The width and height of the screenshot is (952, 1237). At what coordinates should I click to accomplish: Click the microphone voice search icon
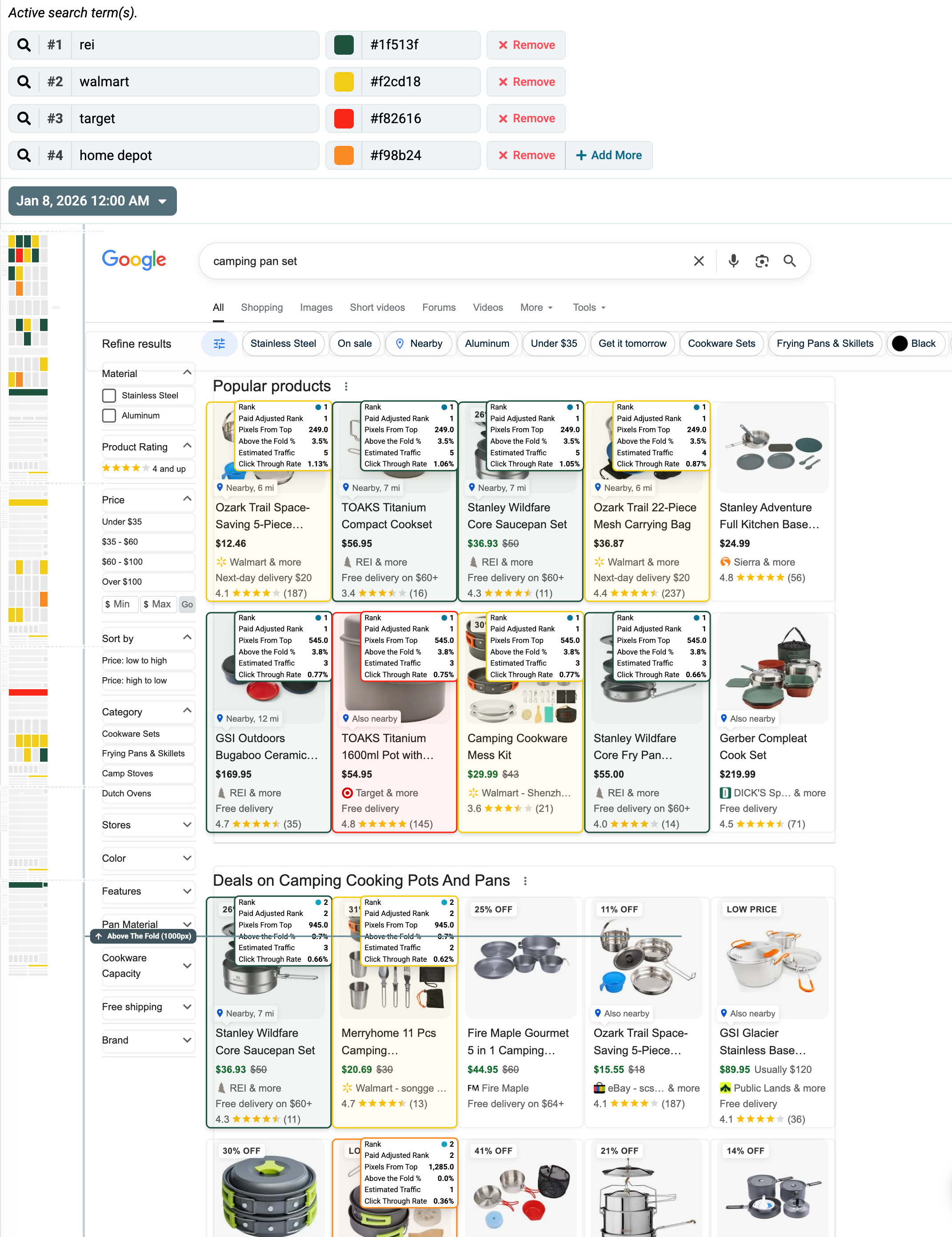pos(733,261)
